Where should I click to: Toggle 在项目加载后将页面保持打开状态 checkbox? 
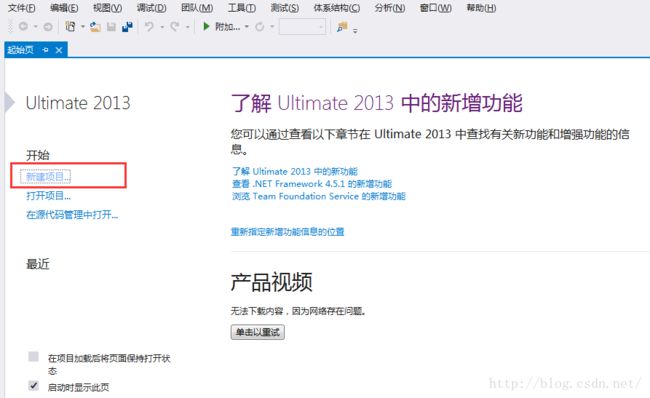click(34, 357)
